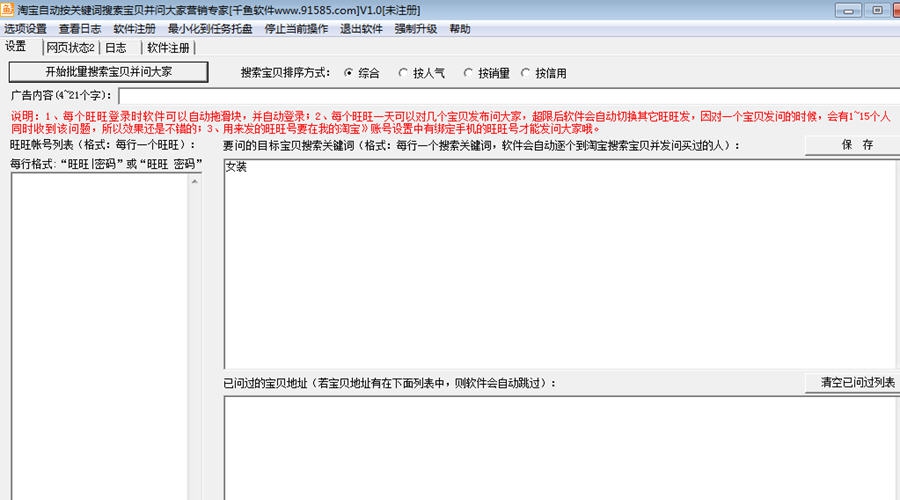Click 停止当前操作 in menu bar

click(x=296, y=29)
